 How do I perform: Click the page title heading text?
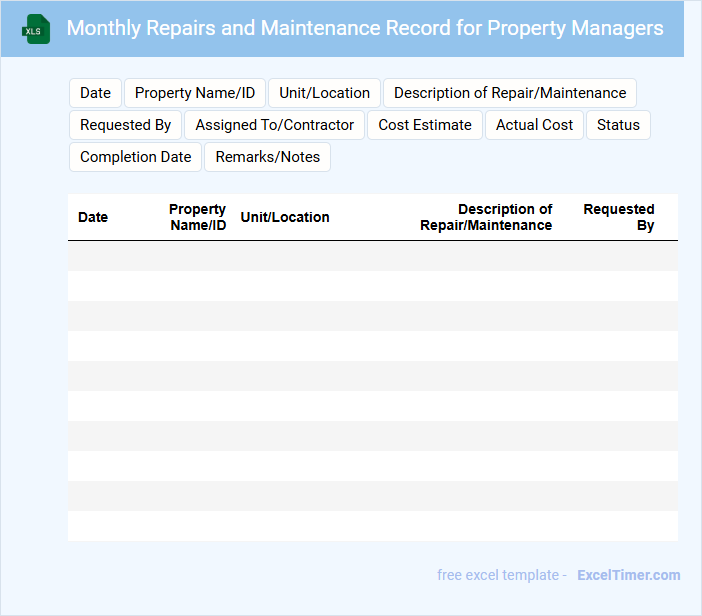coord(365,28)
